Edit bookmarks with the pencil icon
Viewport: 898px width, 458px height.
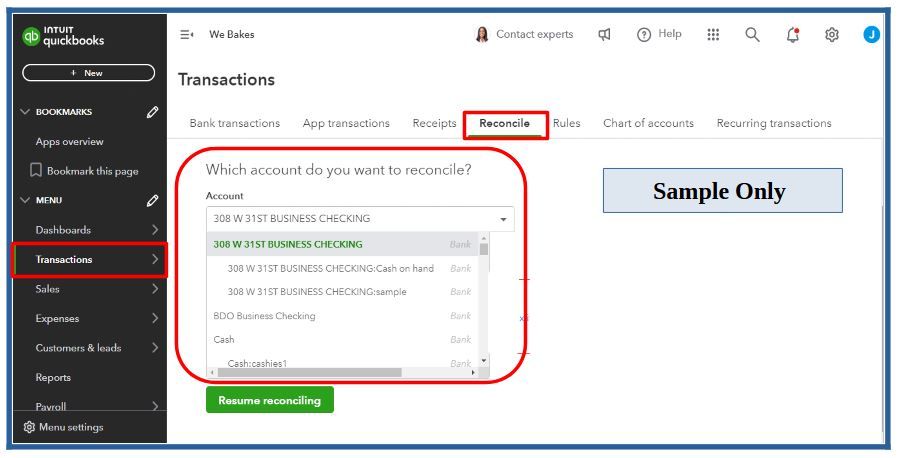click(x=152, y=112)
